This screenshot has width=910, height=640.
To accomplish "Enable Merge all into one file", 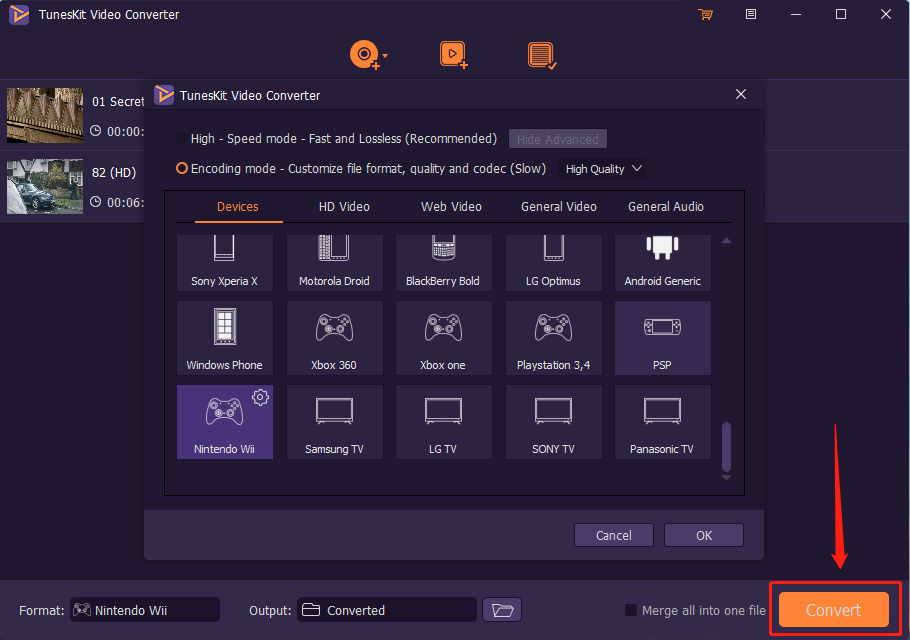I will click(630, 610).
